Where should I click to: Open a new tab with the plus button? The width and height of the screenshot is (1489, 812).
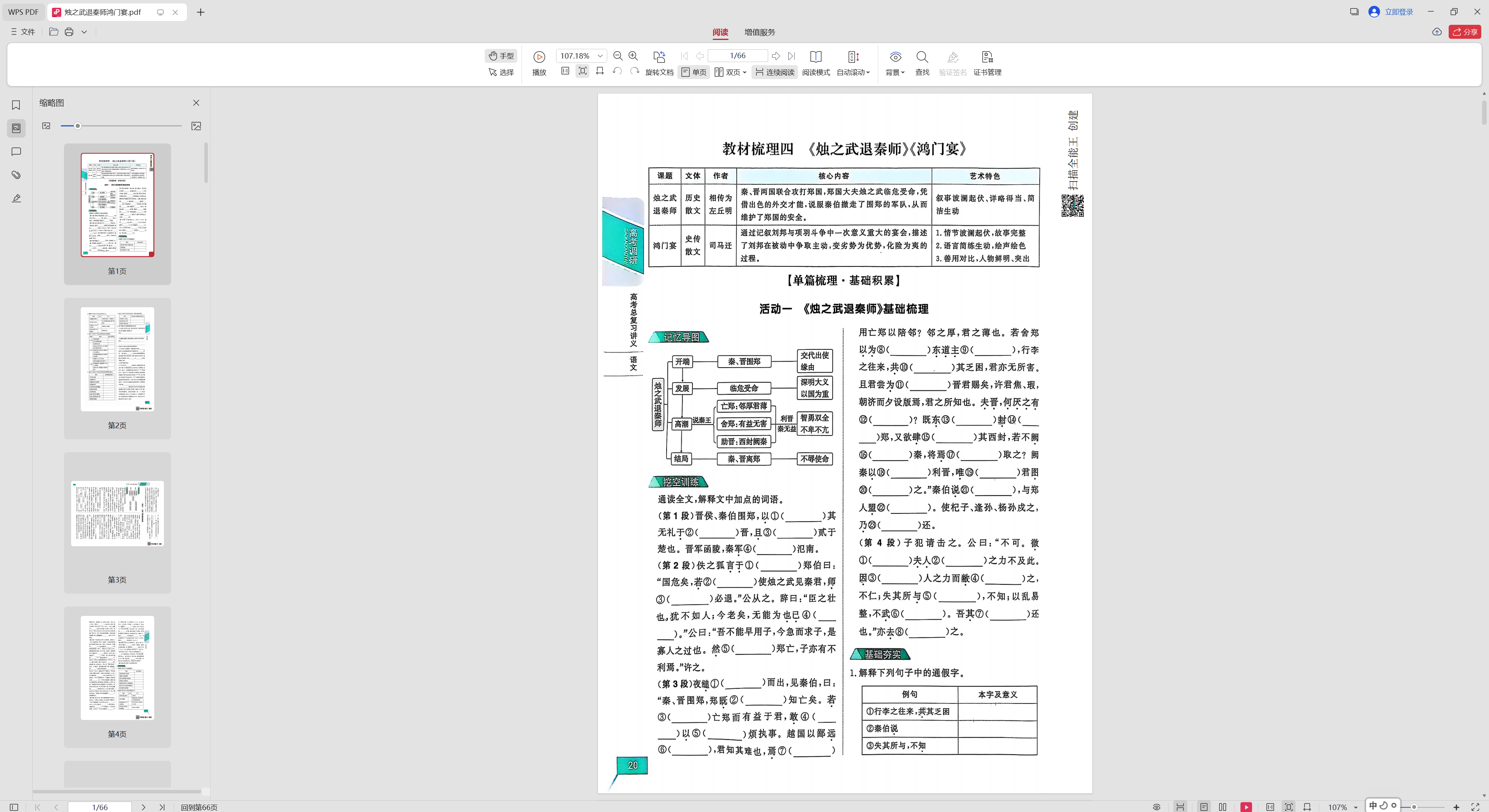[200, 12]
